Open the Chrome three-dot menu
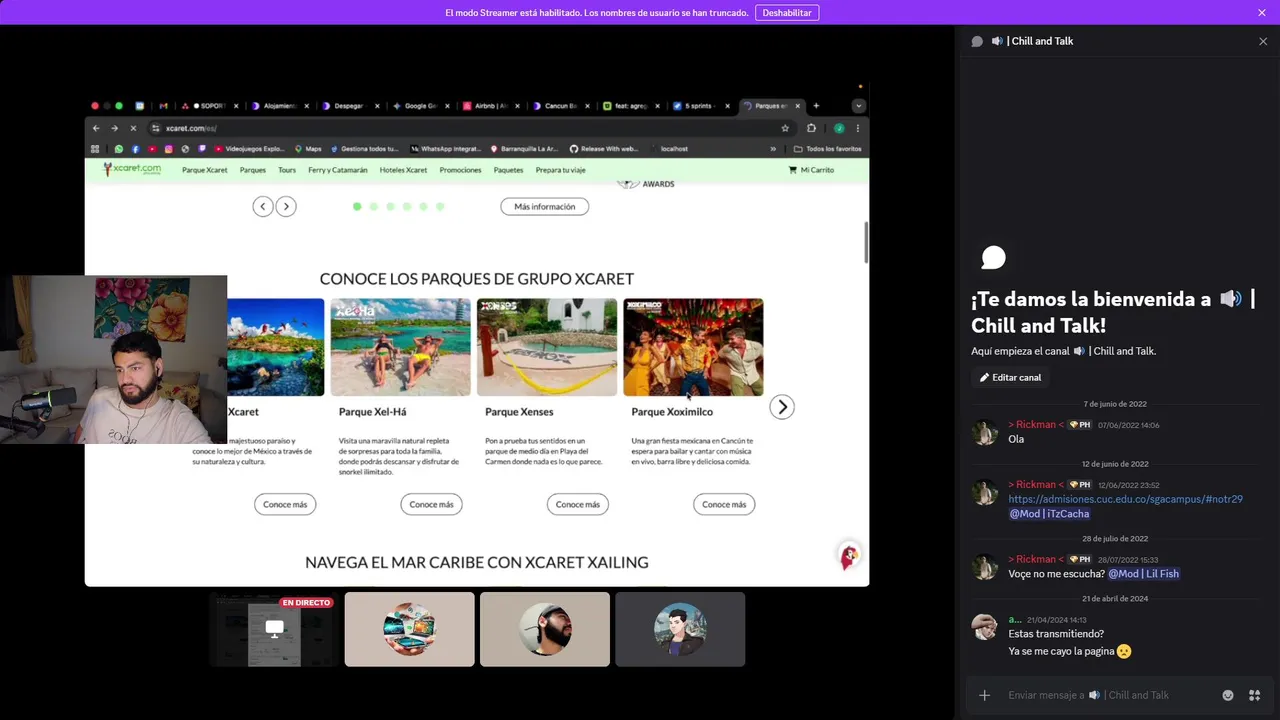Screen dimensions: 1280x720 coord(858,128)
